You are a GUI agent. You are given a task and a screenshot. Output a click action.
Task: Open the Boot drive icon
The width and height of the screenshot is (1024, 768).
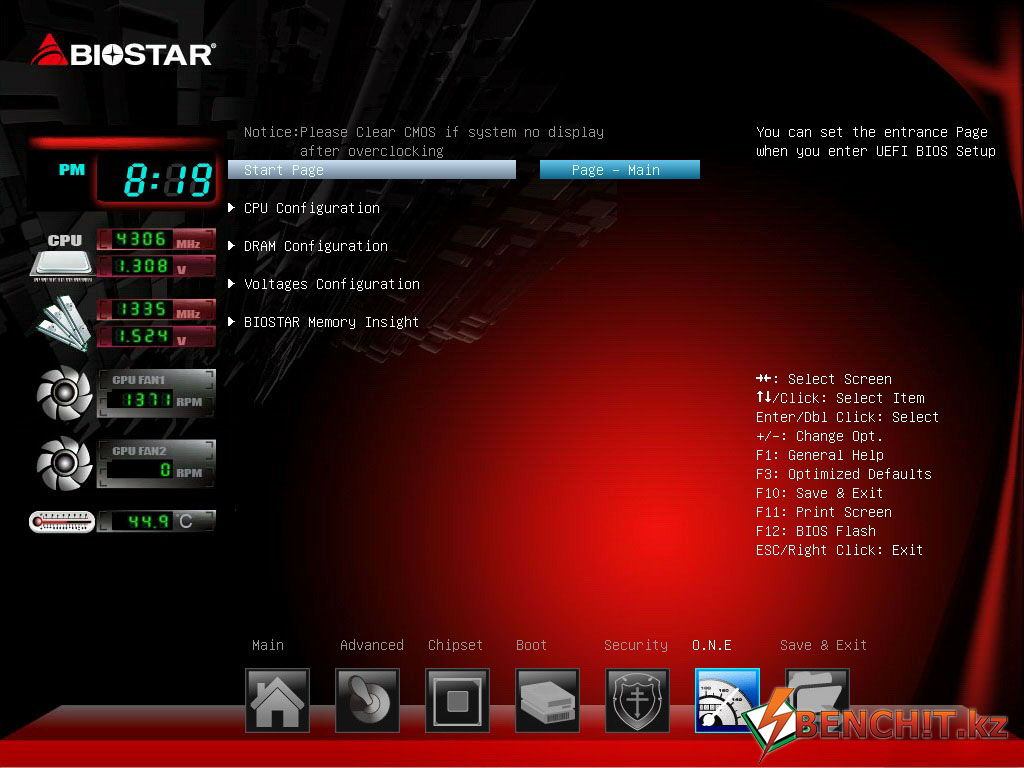547,700
